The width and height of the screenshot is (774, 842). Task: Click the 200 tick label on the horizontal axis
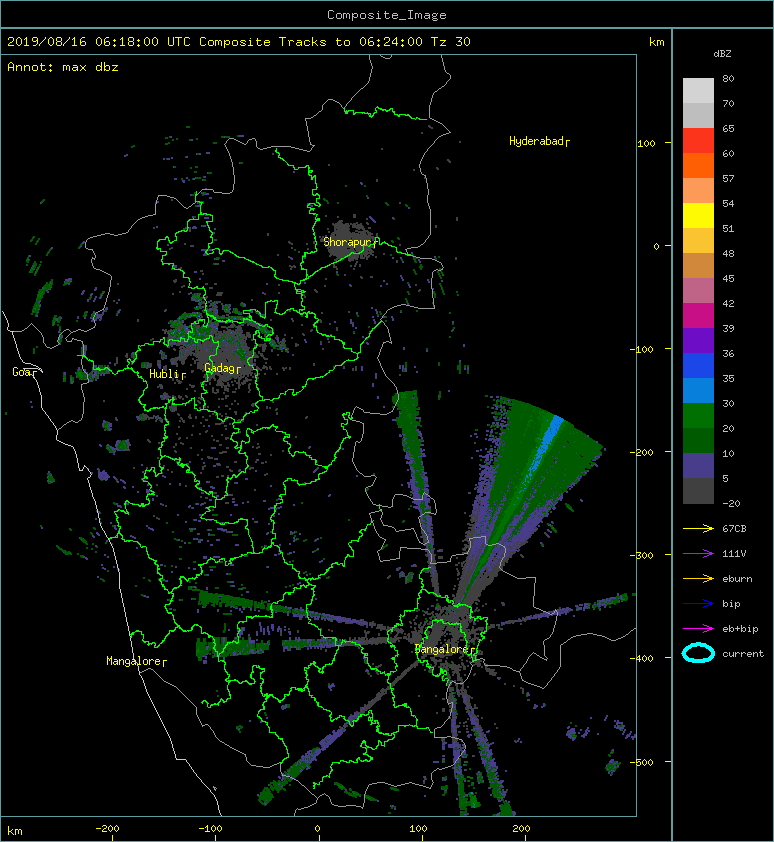tap(521, 829)
